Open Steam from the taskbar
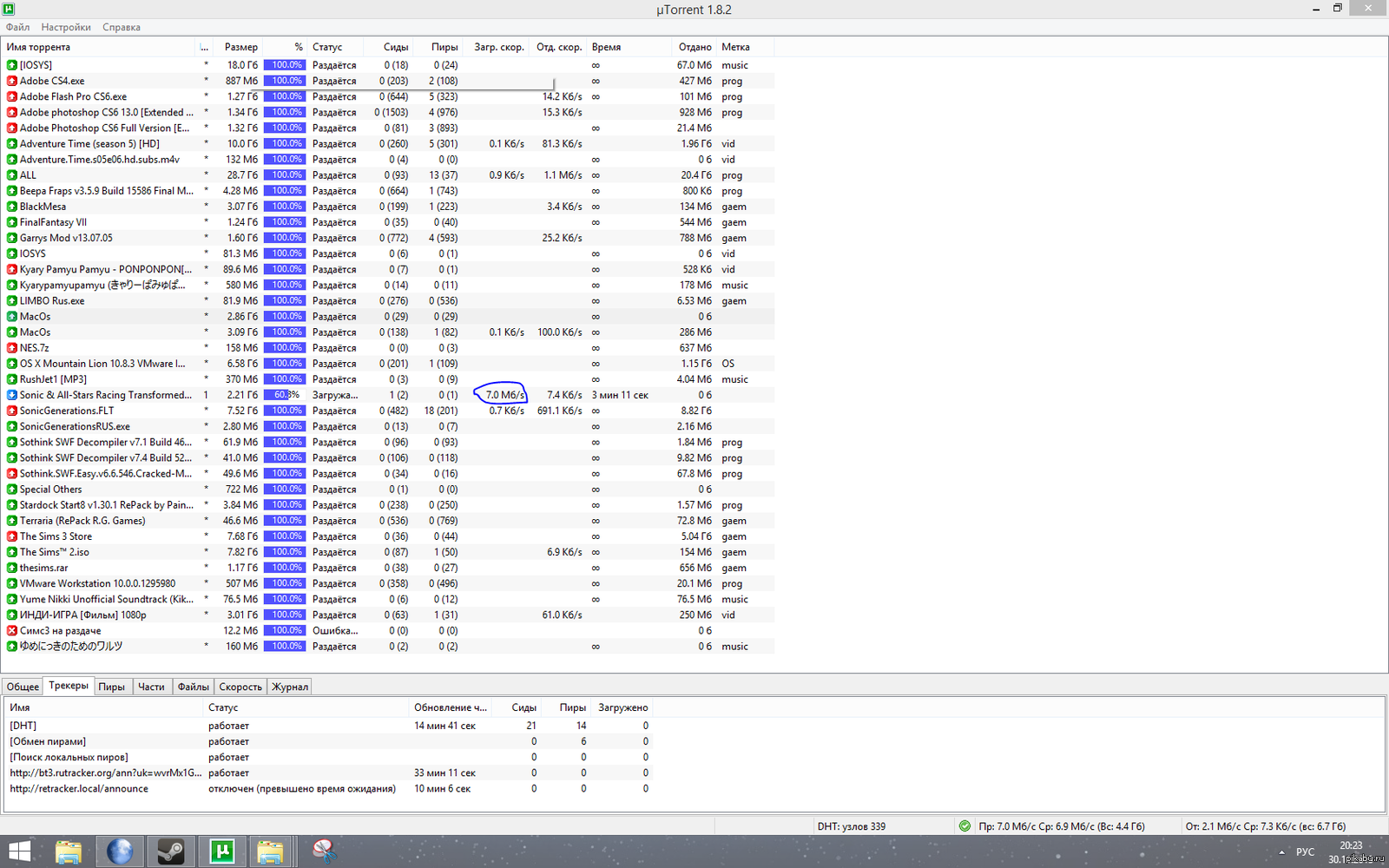 [x=170, y=852]
